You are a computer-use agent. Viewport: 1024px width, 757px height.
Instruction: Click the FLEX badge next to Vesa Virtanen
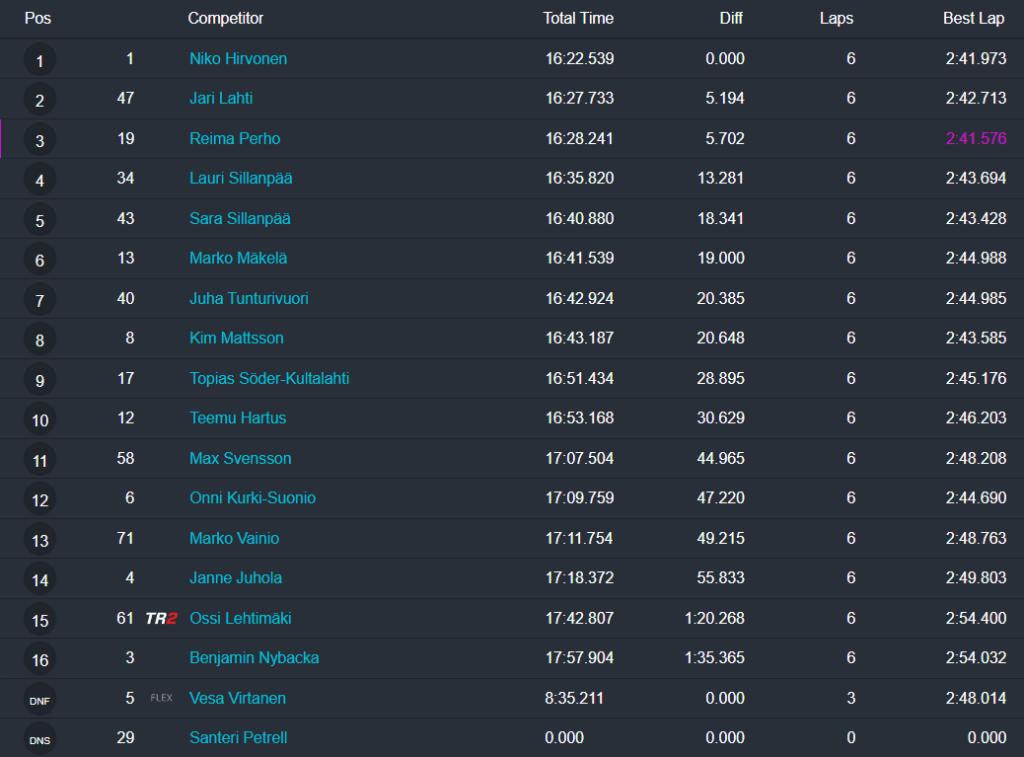click(161, 698)
